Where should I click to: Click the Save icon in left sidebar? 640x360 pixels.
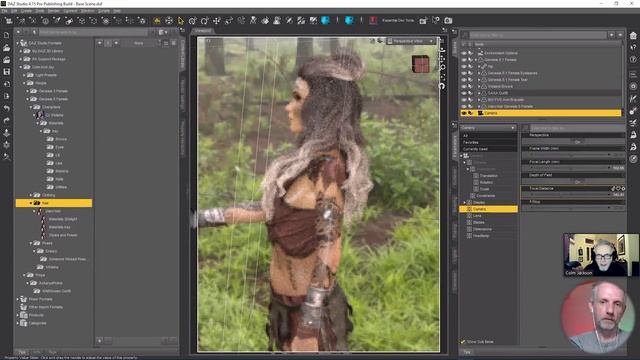click(7, 72)
